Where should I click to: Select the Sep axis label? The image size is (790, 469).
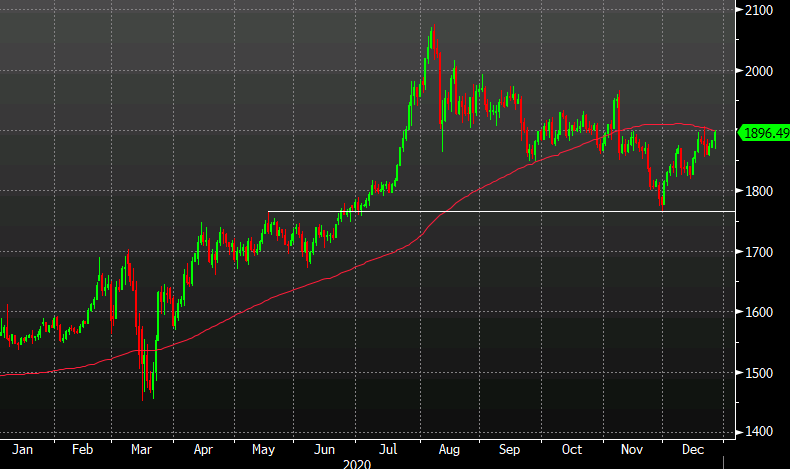pyautogui.click(x=509, y=449)
